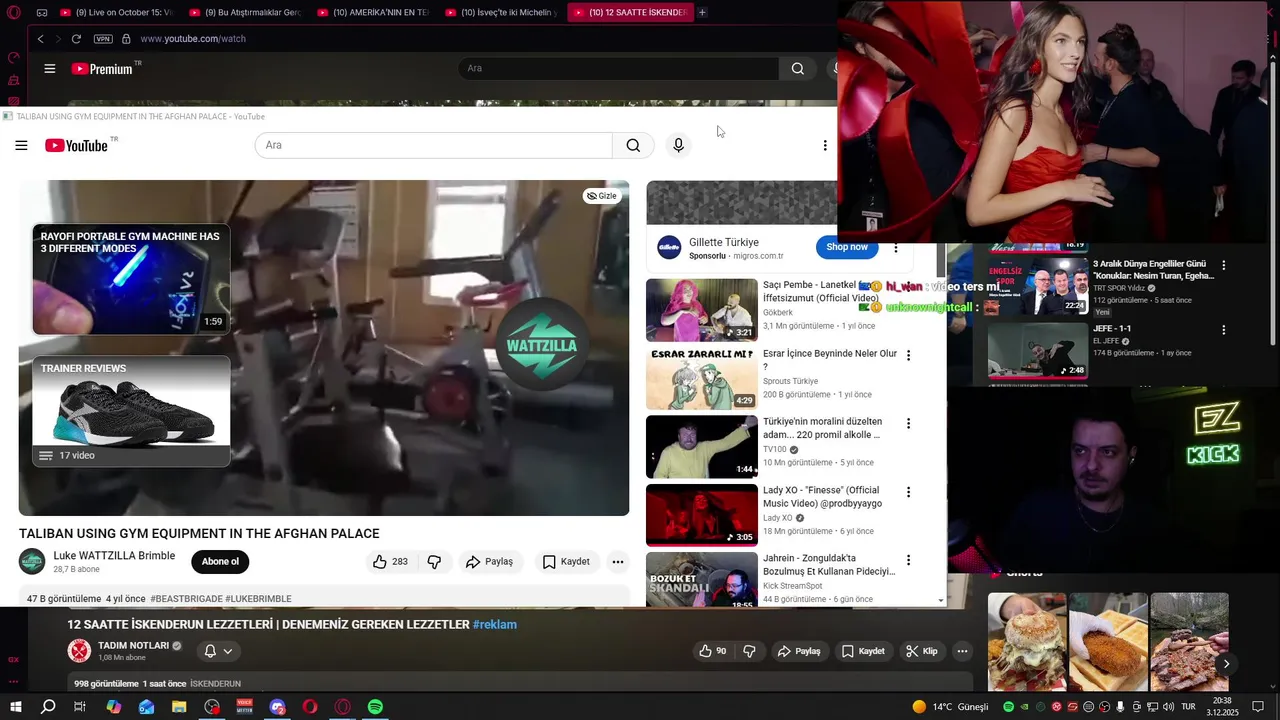Save the Taliban gym video with Kaydet
This screenshot has height=720, width=1280.
(x=566, y=562)
